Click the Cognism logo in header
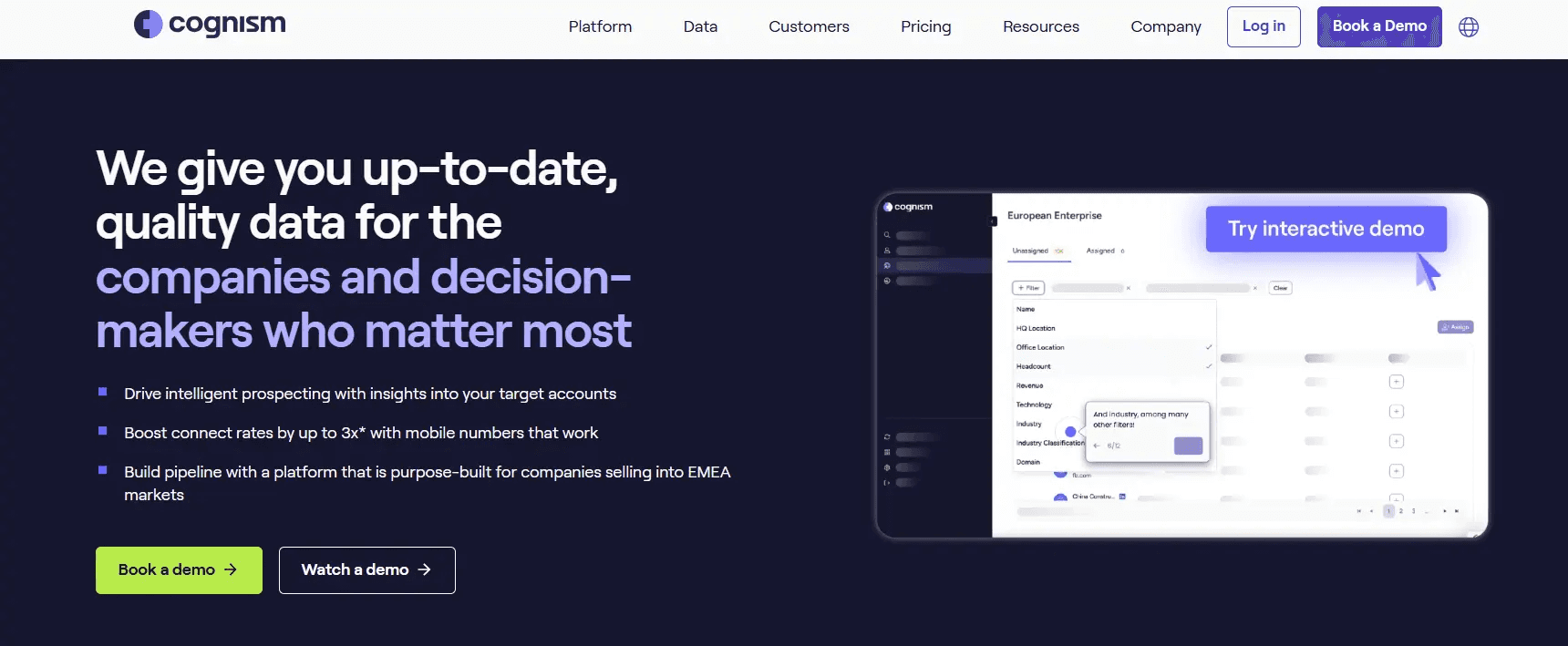 tap(210, 25)
